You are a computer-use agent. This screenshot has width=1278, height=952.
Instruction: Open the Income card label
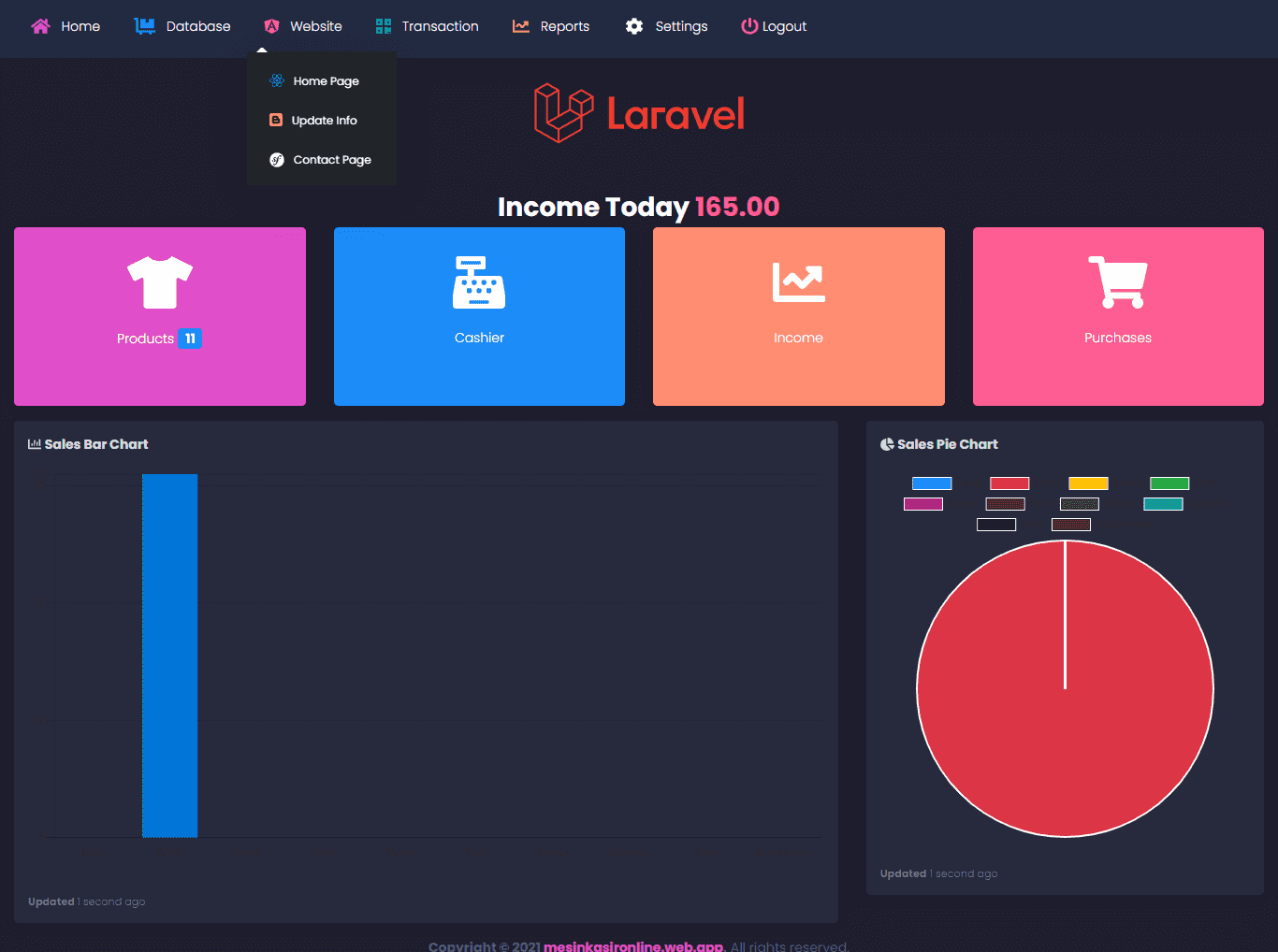[x=798, y=338]
